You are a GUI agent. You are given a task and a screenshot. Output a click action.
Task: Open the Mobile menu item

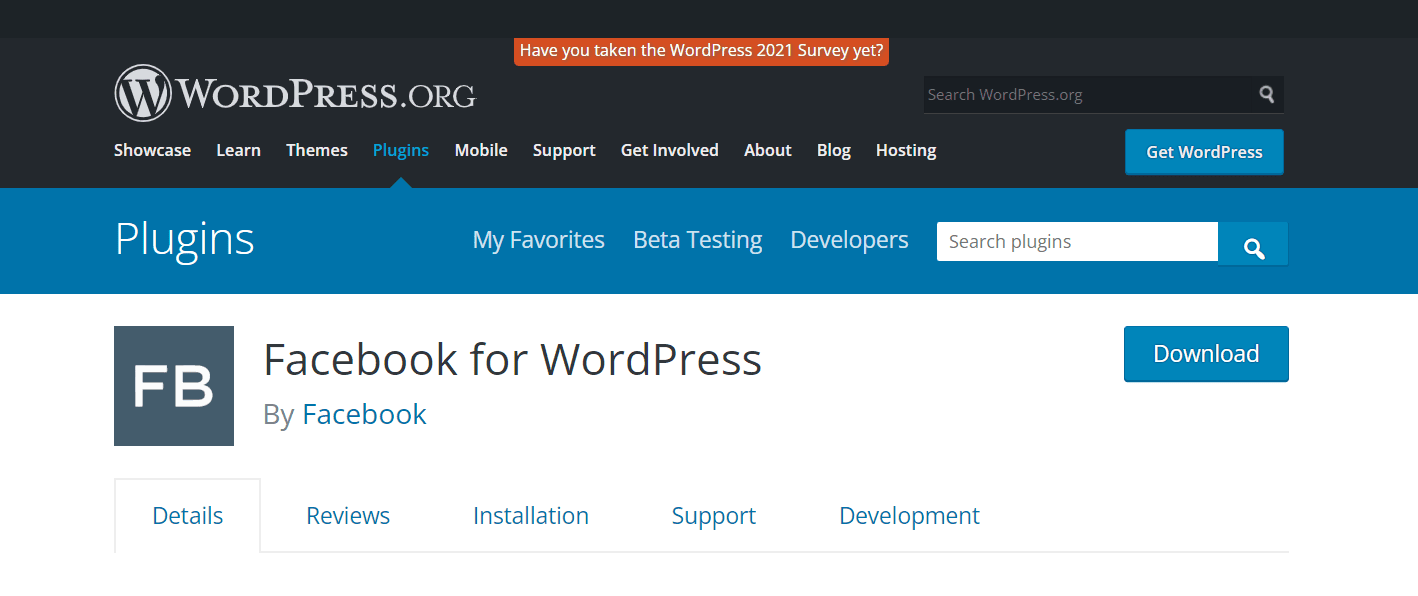[481, 150]
